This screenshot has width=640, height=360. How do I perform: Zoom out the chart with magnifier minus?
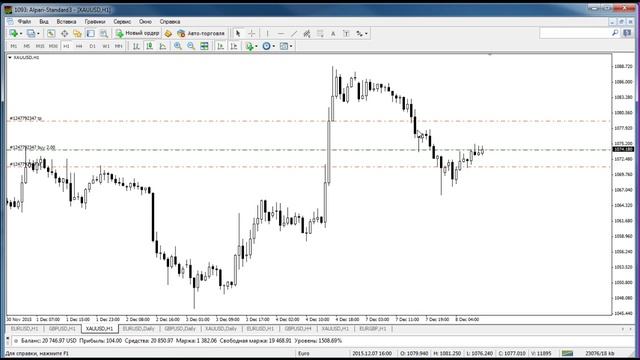click(191, 46)
